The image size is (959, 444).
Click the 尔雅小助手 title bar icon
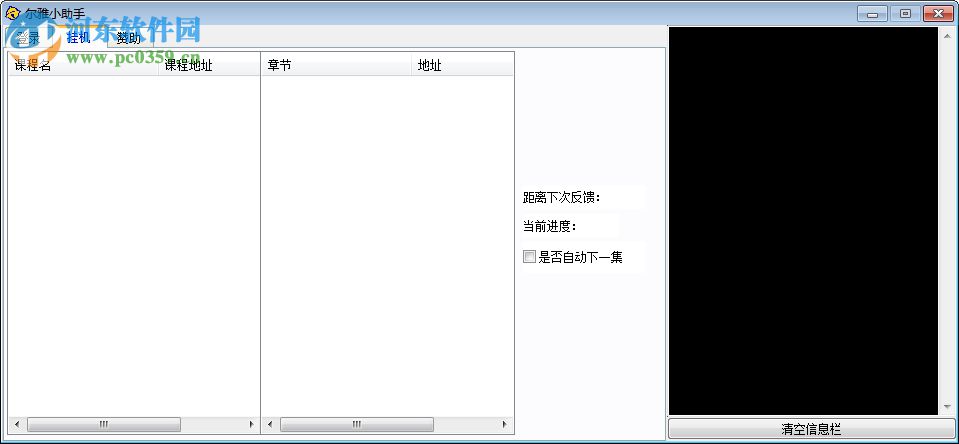pyautogui.click(x=12, y=13)
